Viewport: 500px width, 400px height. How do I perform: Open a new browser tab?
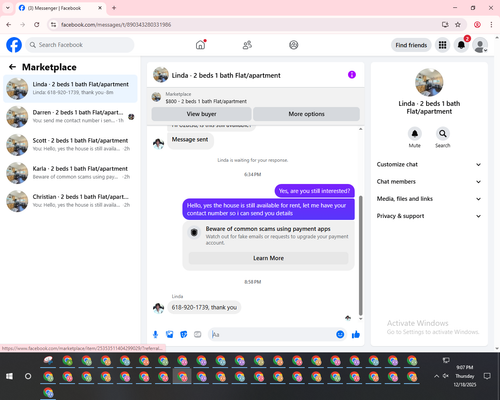pyautogui.click(x=114, y=8)
